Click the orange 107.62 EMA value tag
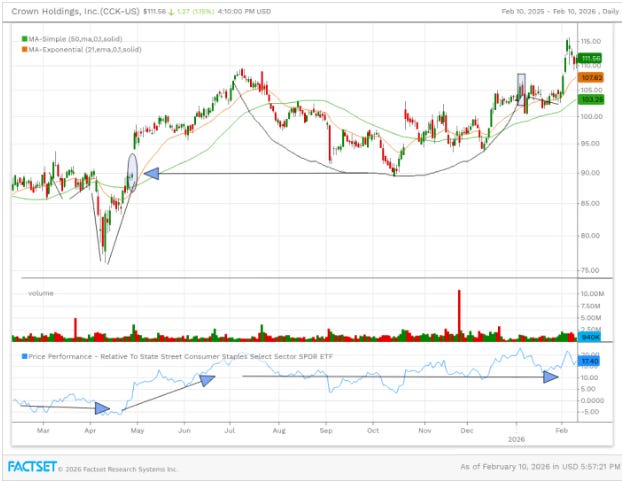Screen dimensions: 622x481 [591, 77]
